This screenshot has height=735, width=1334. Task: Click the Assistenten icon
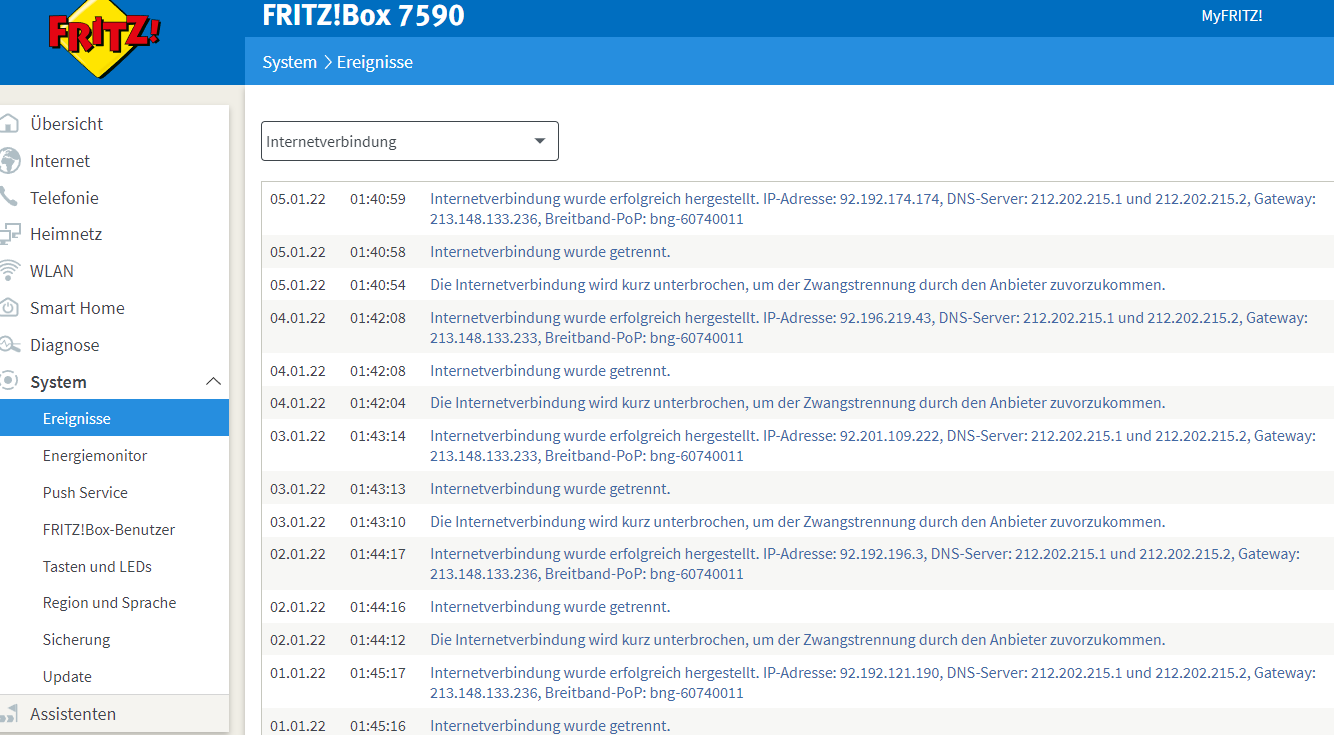pyautogui.click(x=9, y=714)
